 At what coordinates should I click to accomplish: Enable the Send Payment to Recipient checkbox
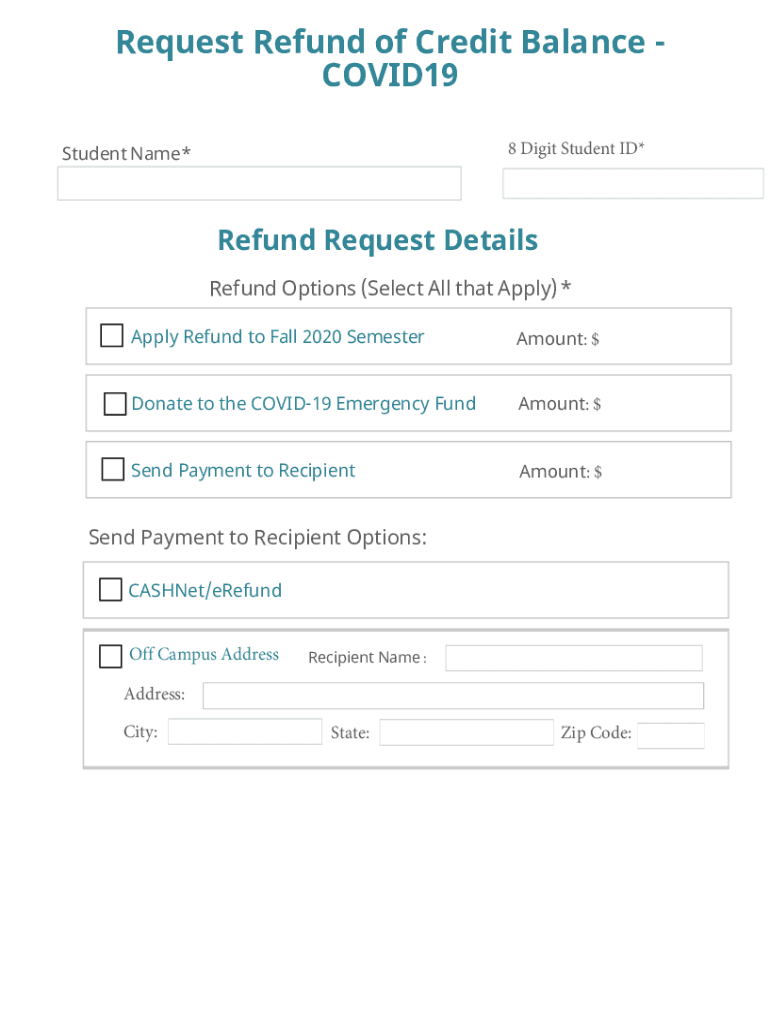(x=113, y=470)
